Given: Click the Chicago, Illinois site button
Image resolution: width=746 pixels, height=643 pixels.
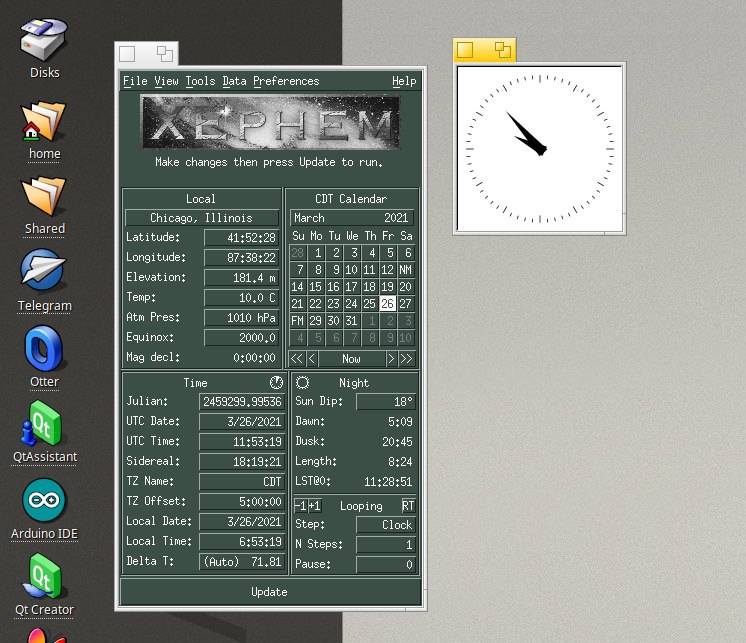Looking at the screenshot, I should (202, 218).
